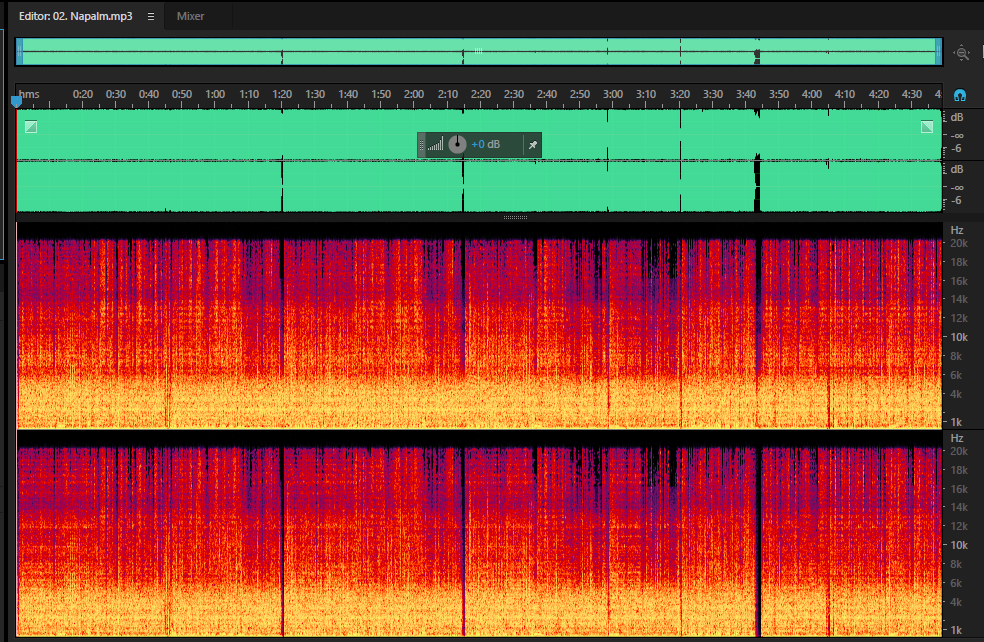The height and width of the screenshot is (642, 984).
Task: Click 4:20 on the time ruler
Action: 879,94
